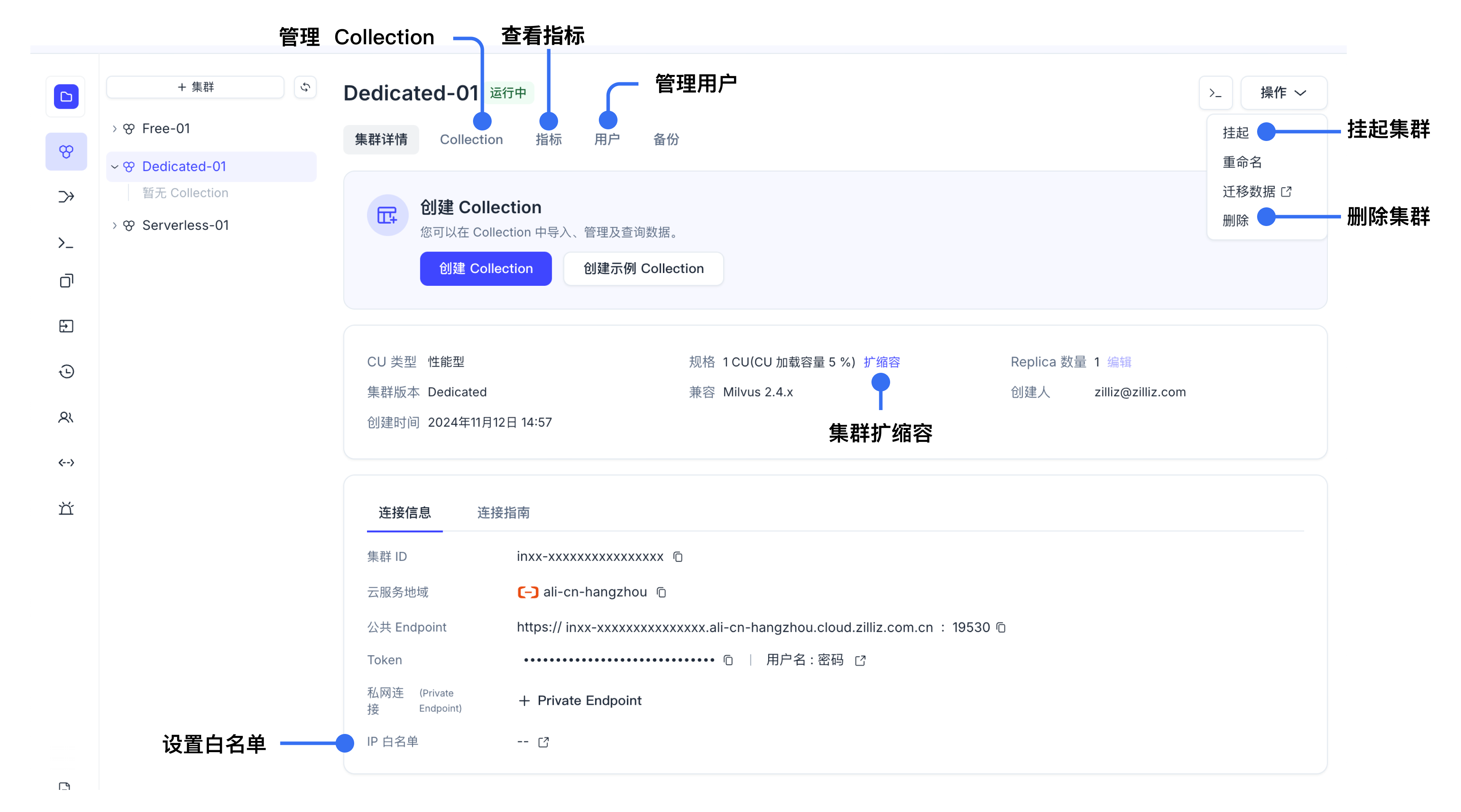Select the clusters icon in left sidebar
Screen dimensions: 1461x812
pyautogui.click(x=66, y=151)
